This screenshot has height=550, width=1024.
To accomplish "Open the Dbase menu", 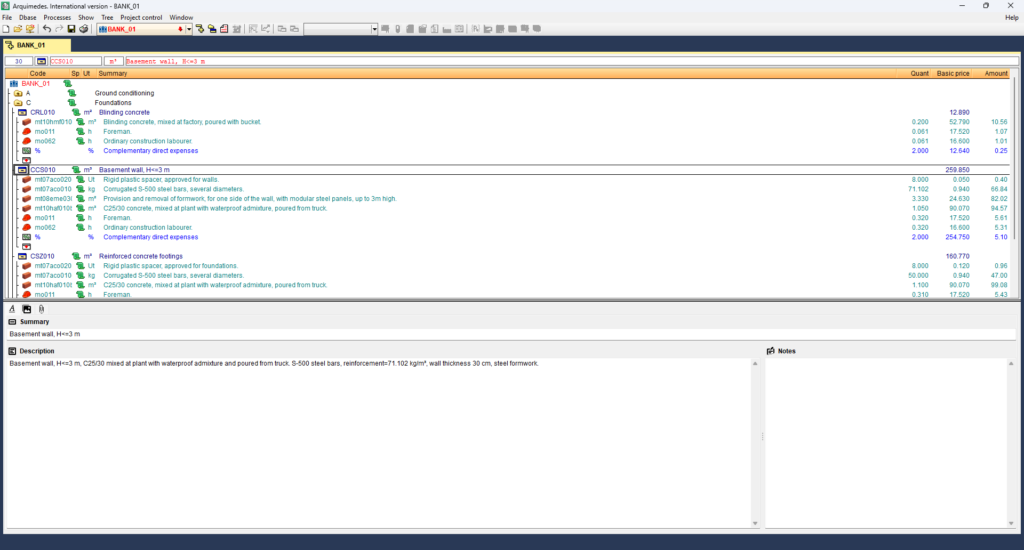I will pyautogui.click(x=27, y=18).
